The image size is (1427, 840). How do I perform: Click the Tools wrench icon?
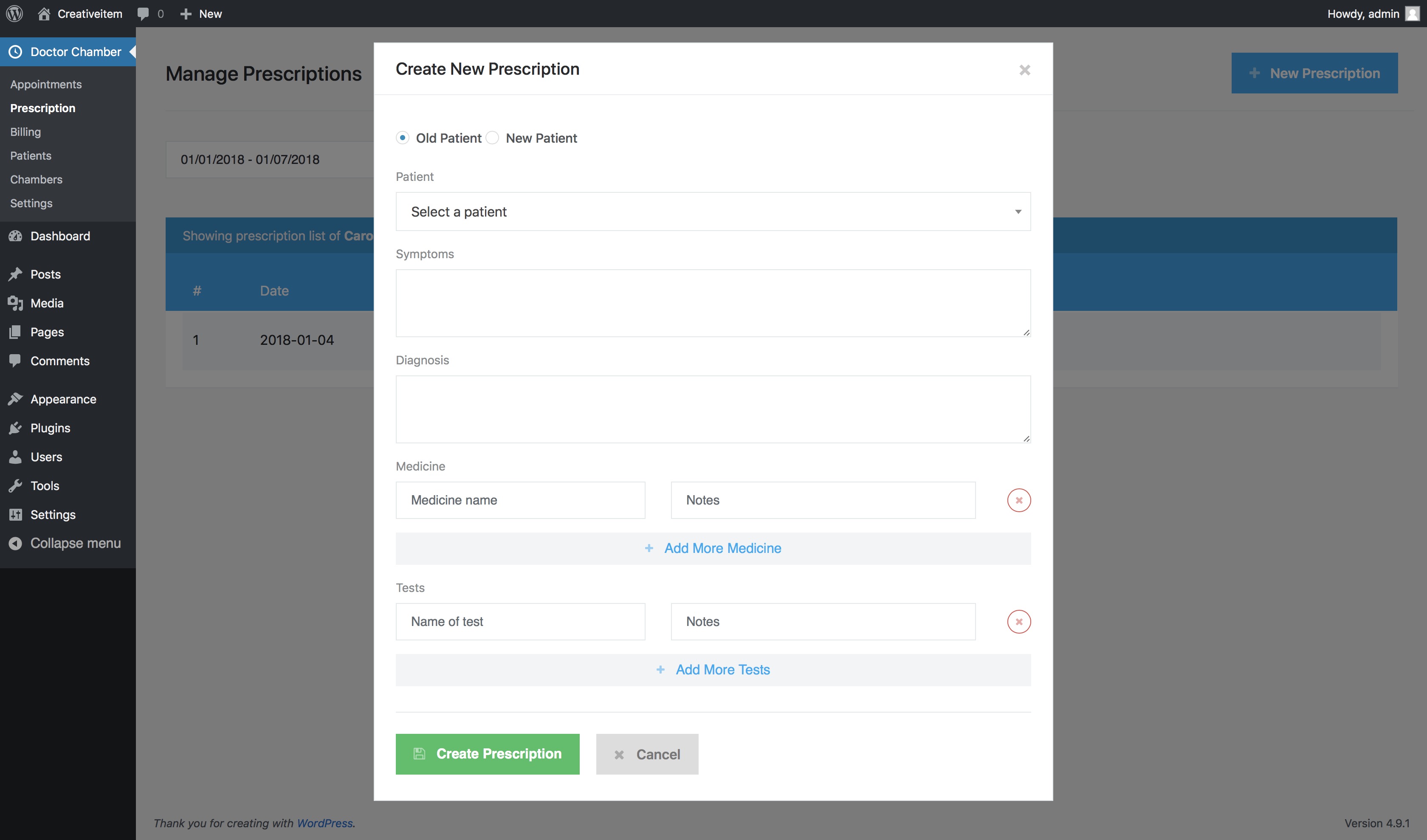pyautogui.click(x=15, y=486)
